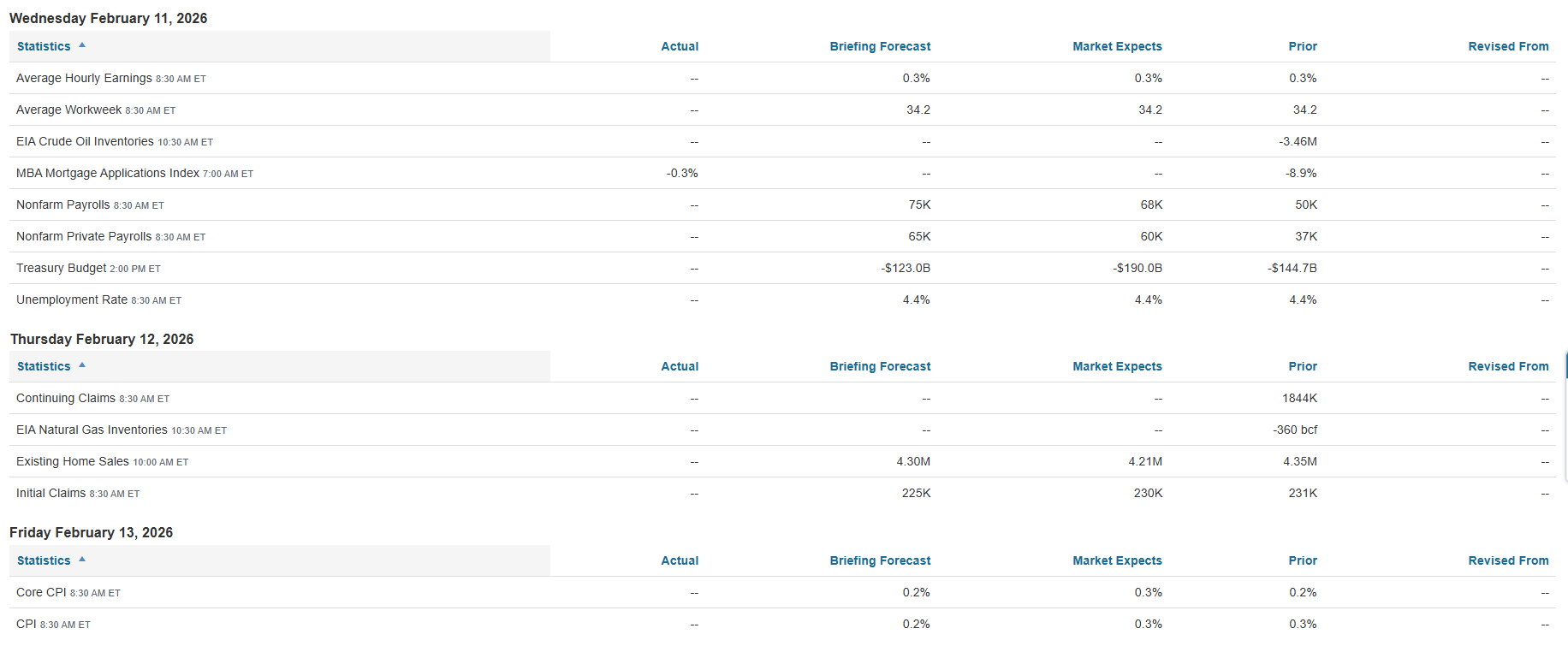
Task: Select the Core CPI row label
Action: (x=41, y=593)
